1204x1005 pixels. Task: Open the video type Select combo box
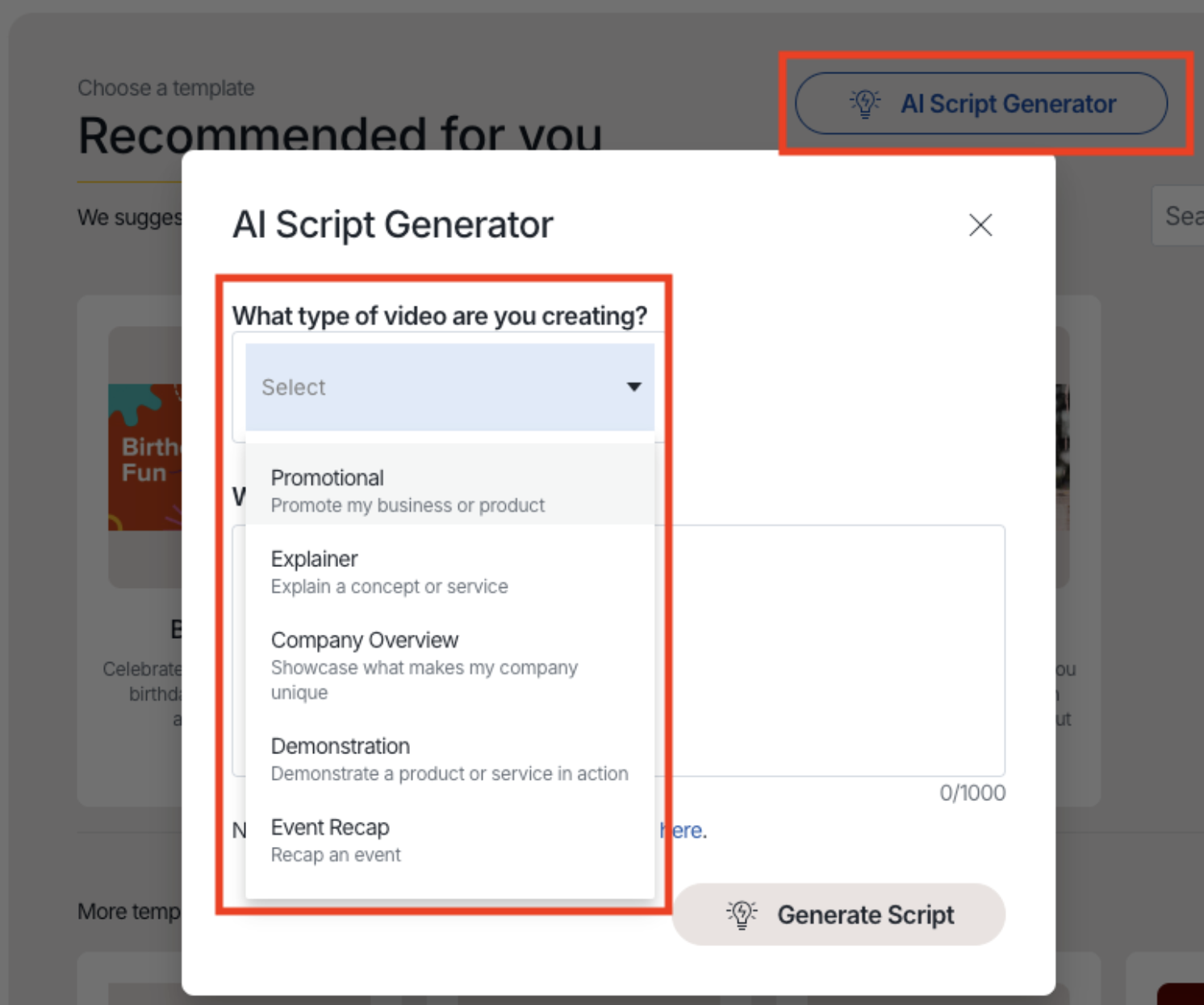tap(449, 387)
